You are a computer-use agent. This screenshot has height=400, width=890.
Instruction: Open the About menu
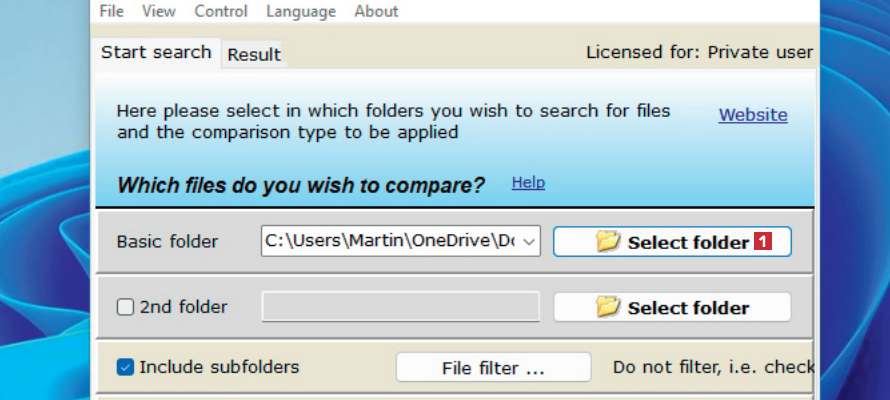pos(376,11)
